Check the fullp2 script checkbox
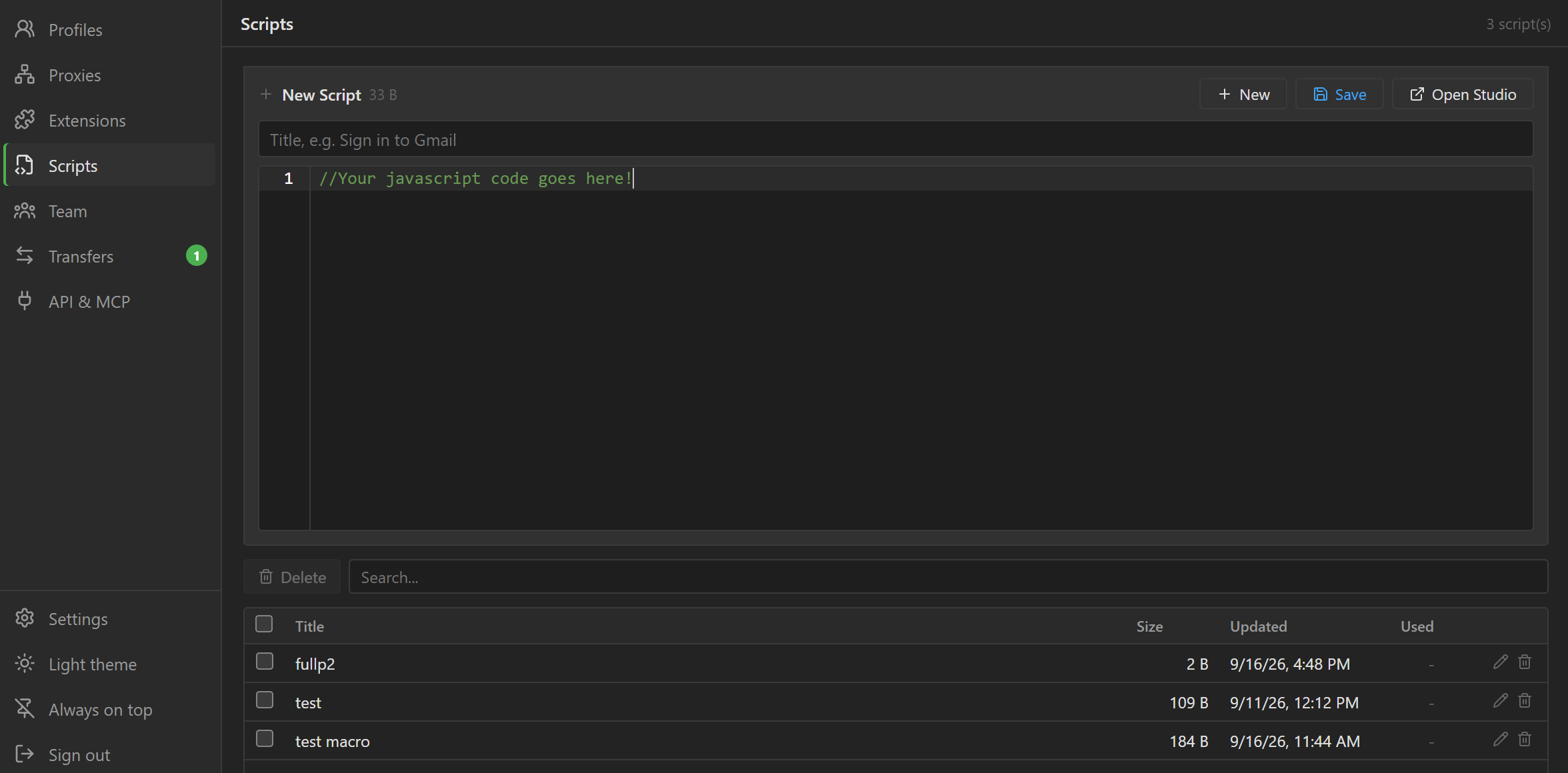 (x=265, y=662)
